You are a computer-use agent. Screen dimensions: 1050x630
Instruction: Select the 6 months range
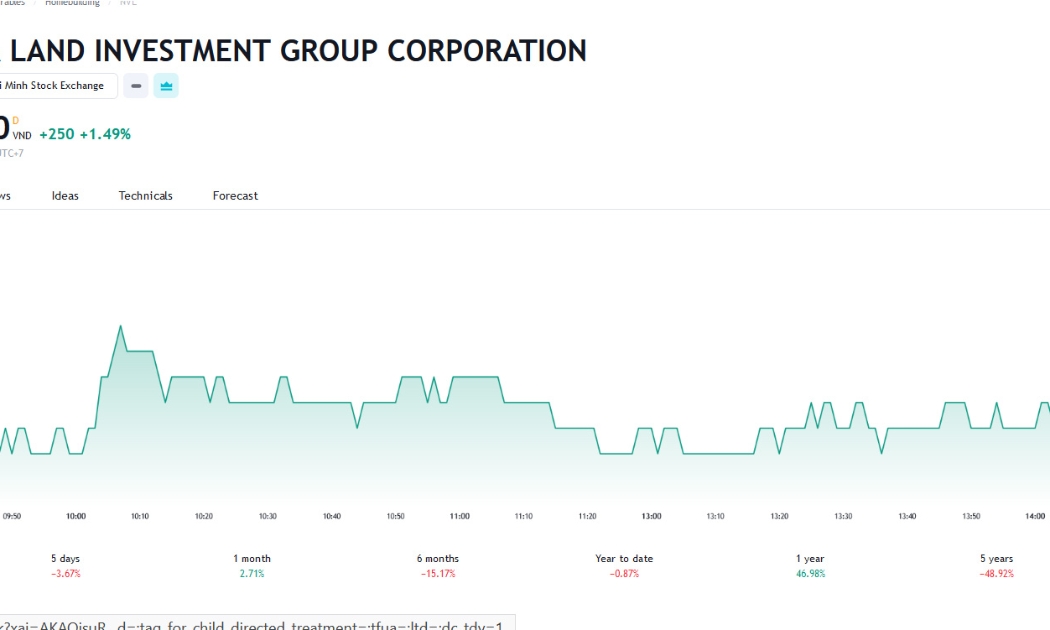[x=438, y=566]
